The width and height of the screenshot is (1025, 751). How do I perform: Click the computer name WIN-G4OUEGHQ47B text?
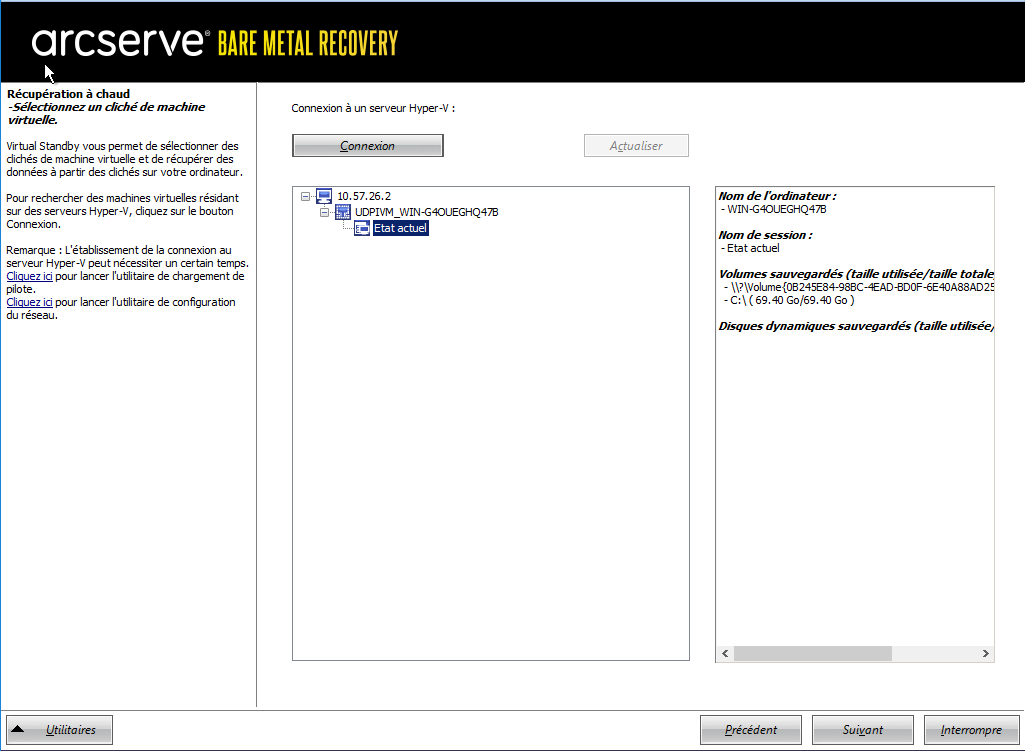point(777,209)
